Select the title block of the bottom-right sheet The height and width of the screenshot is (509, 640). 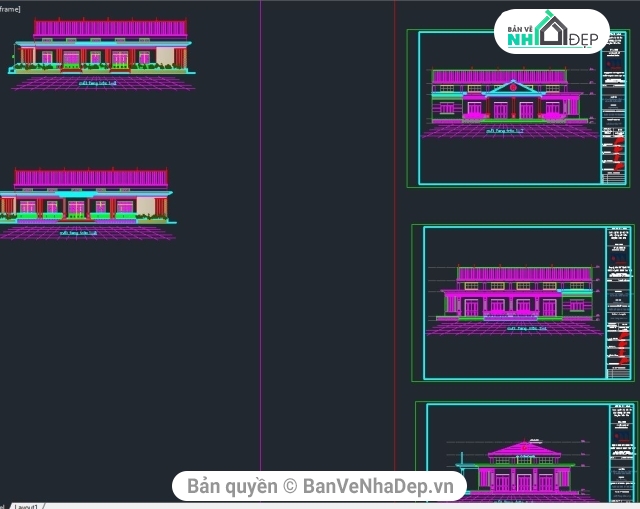(x=622, y=453)
